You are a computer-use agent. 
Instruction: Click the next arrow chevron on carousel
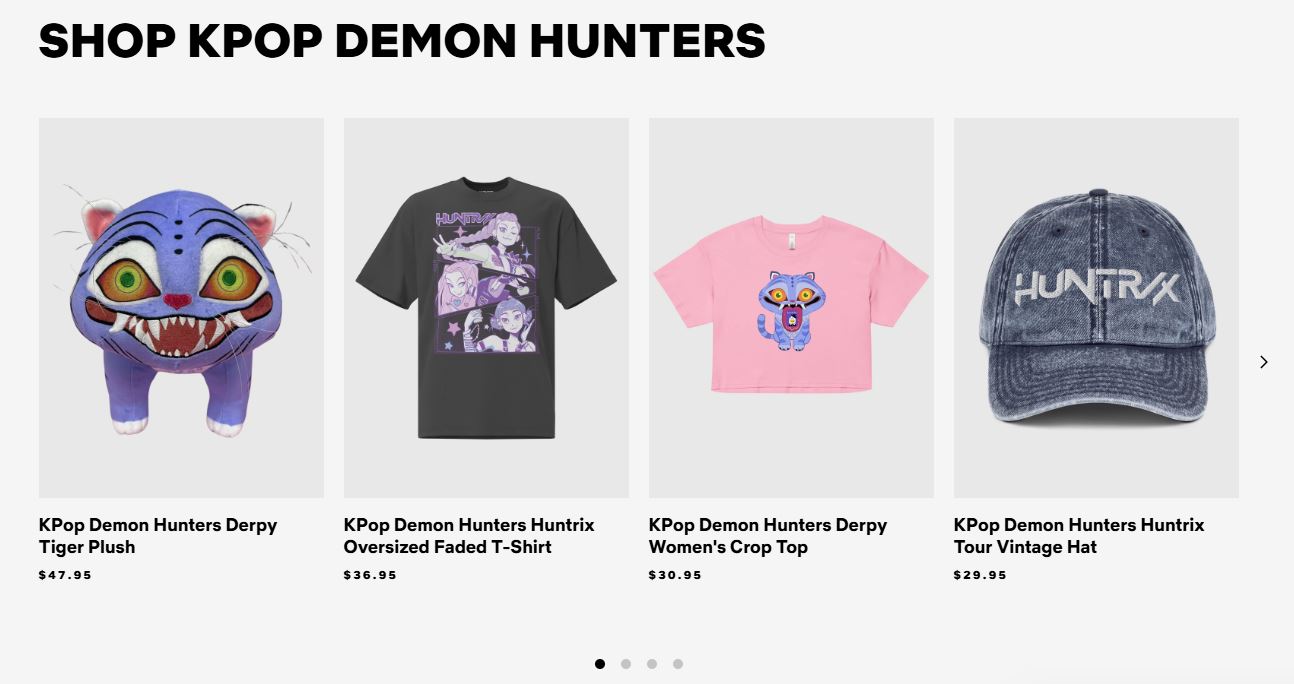(x=1263, y=362)
